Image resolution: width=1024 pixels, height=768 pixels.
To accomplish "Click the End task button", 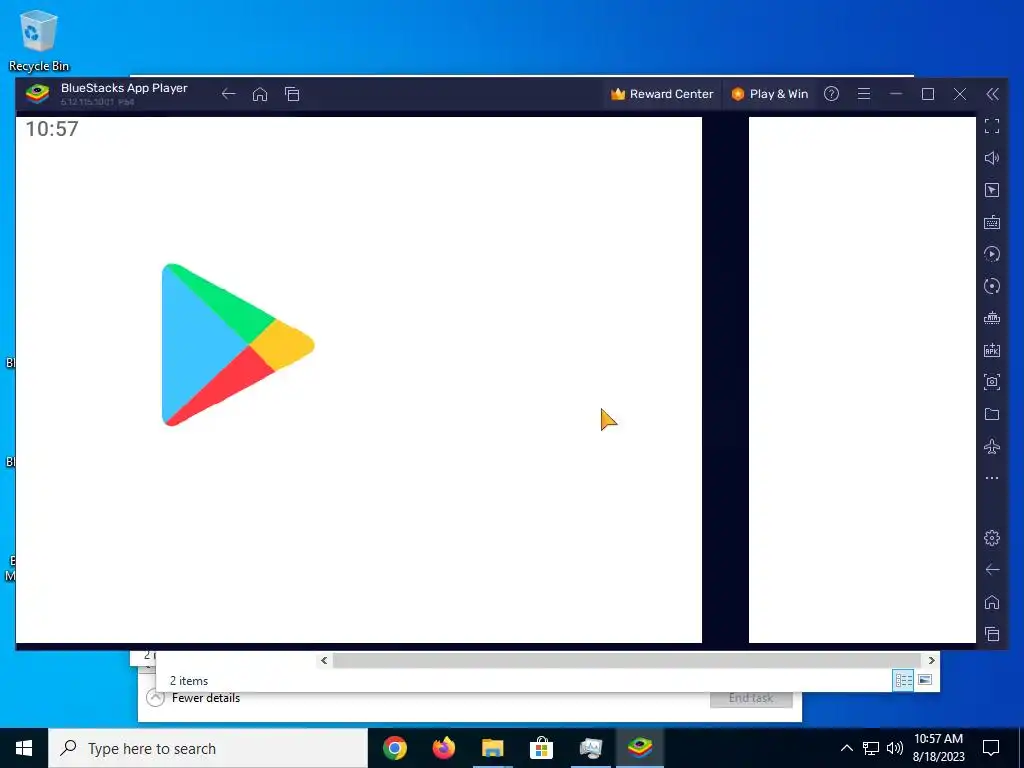I will pos(751,698).
